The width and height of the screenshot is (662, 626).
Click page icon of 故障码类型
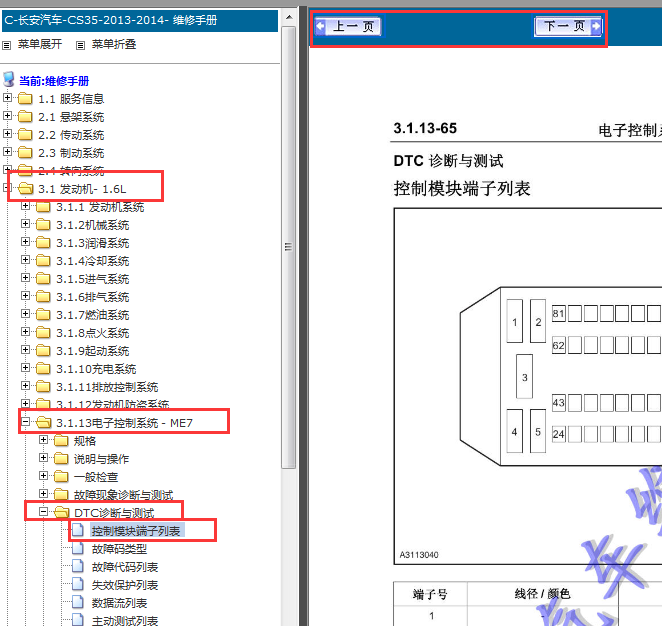pos(78,548)
